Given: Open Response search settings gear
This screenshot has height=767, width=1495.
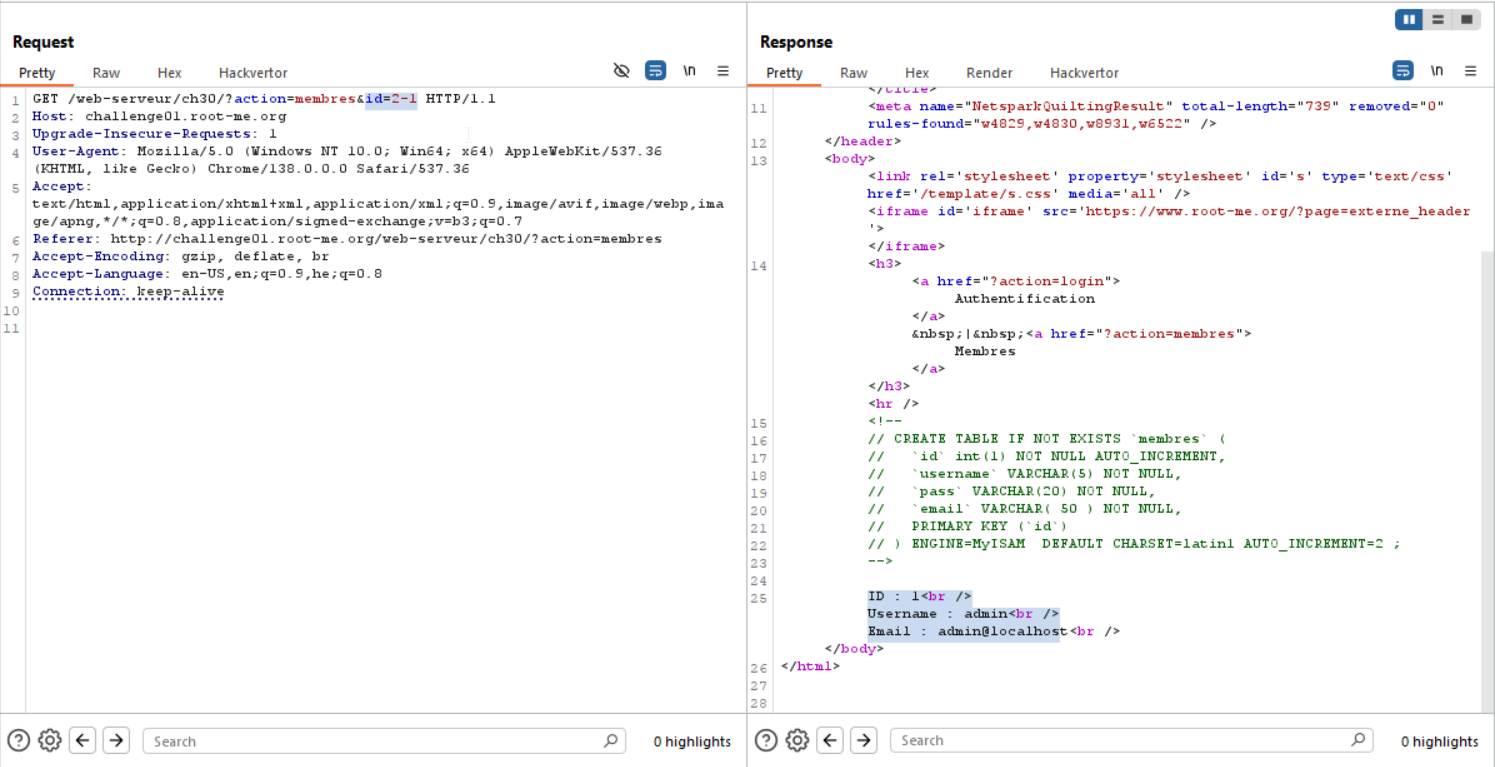Looking at the screenshot, I should (797, 740).
